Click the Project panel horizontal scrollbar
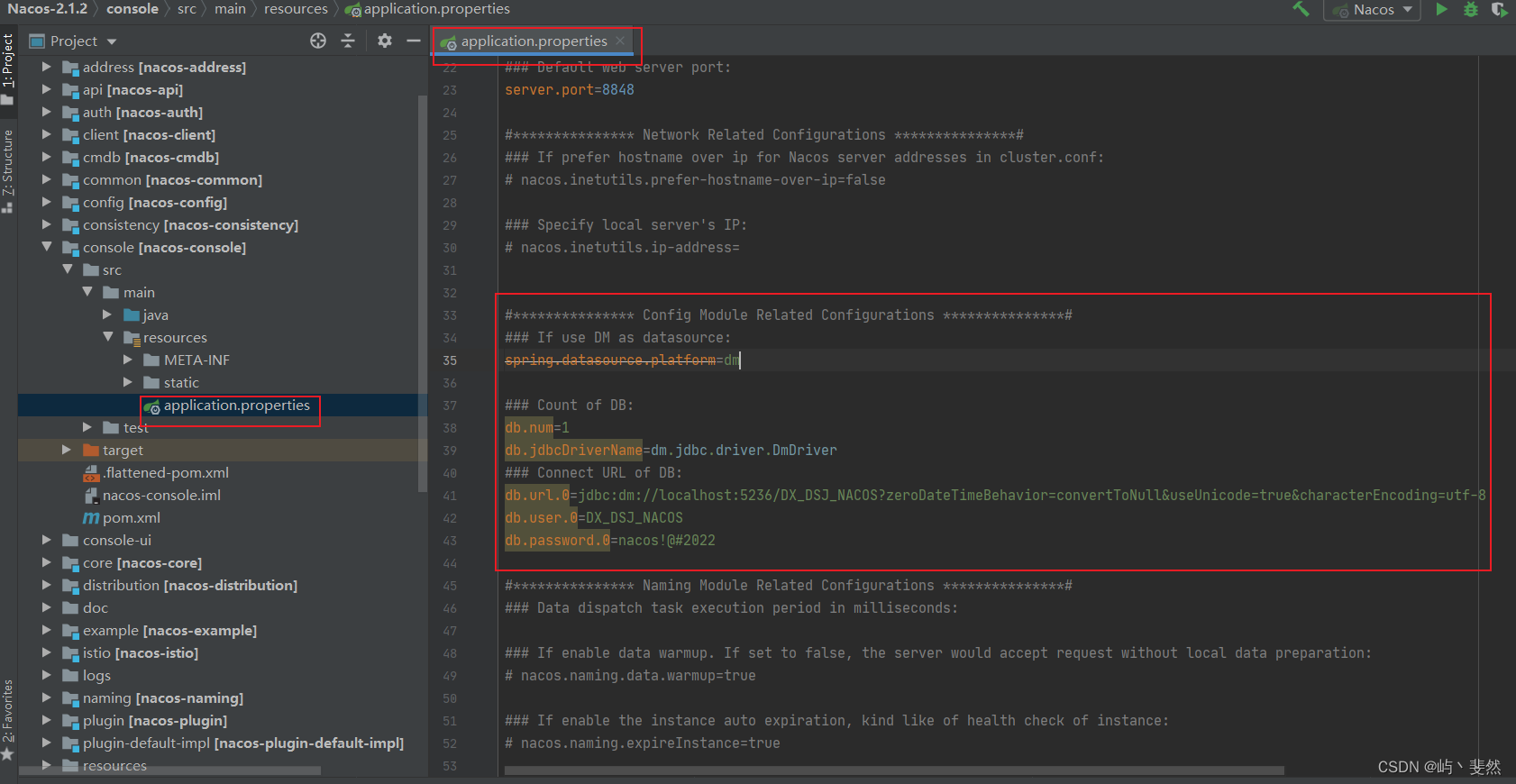The height and width of the screenshot is (784, 1516). coord(170,770)
